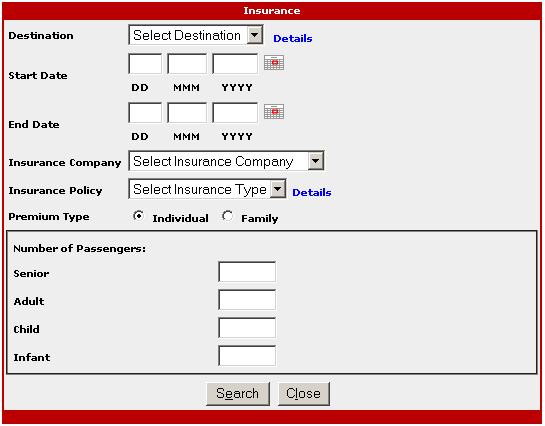Click the Senior passengers input box
The width and height of the screenshot is (545, 426).
coord(247,272)
